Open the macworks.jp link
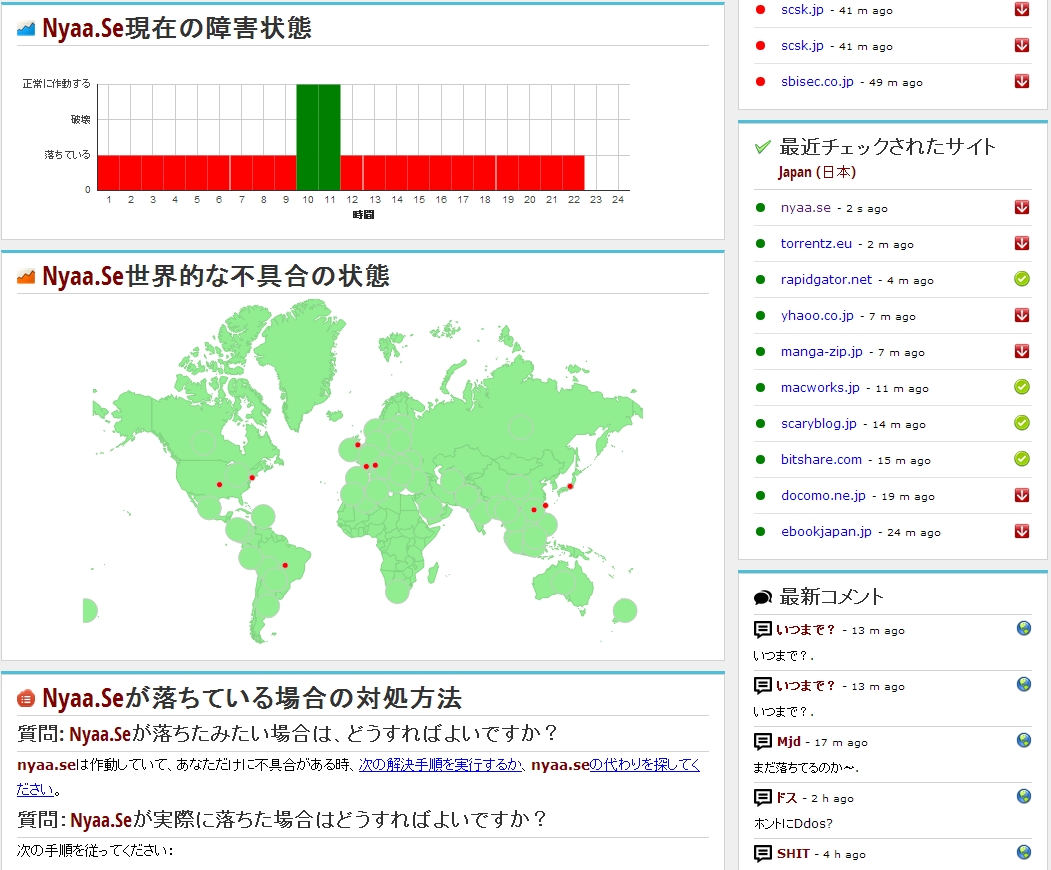The width and height of the screenshot is (1051, 870). 820,387
